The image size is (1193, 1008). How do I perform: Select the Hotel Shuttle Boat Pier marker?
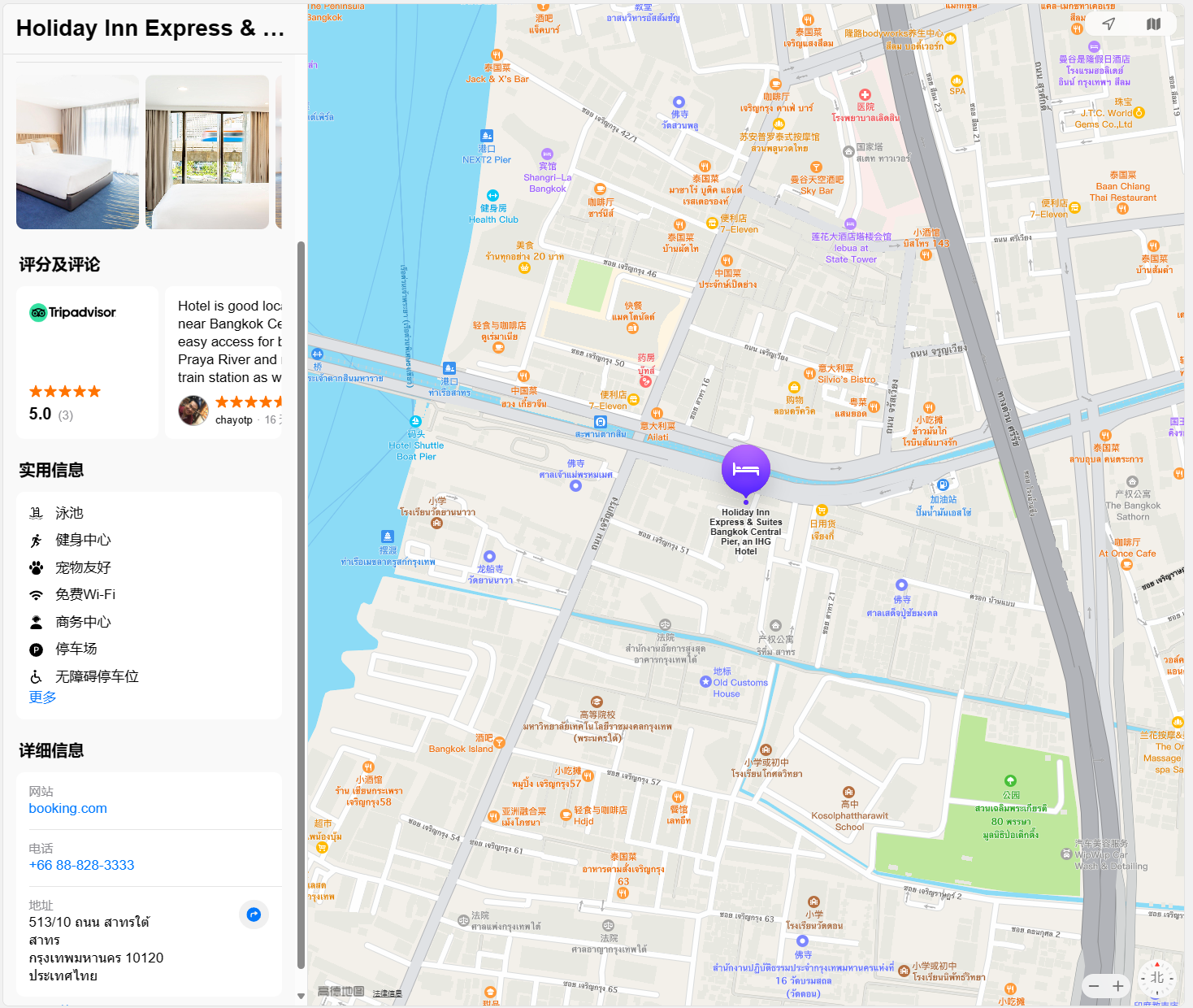pyautogui.click(x=415, y=421)
